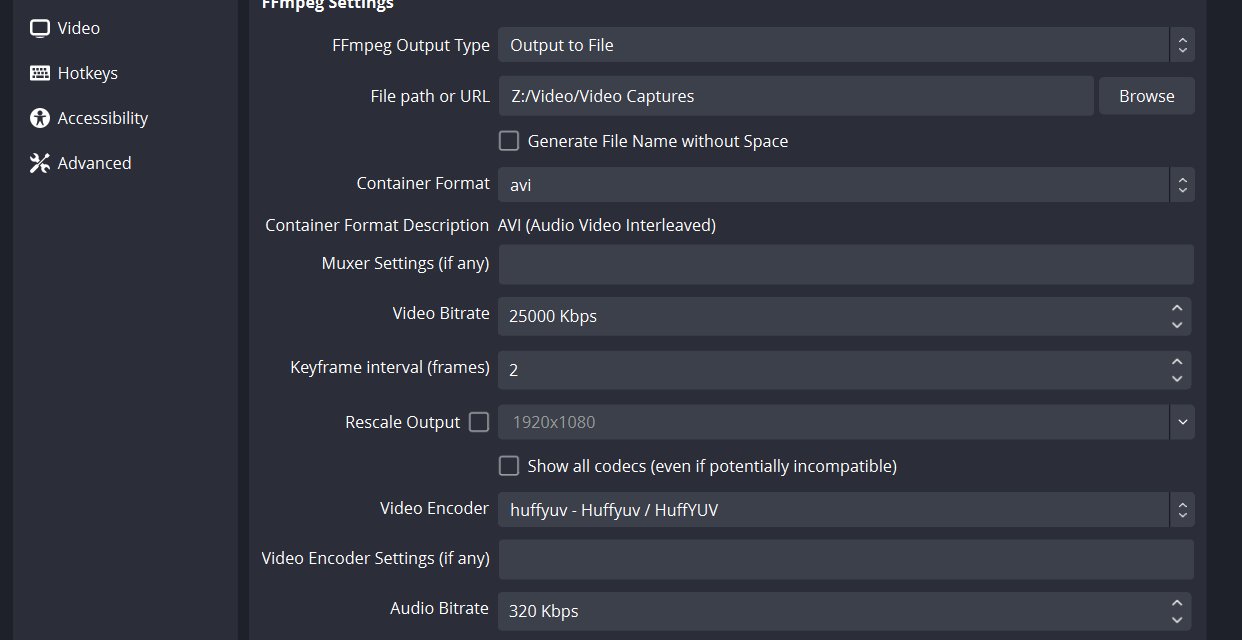Click the File path or URL field
1242x640 pixels.
pyautogui.click(x=795, y=96)
